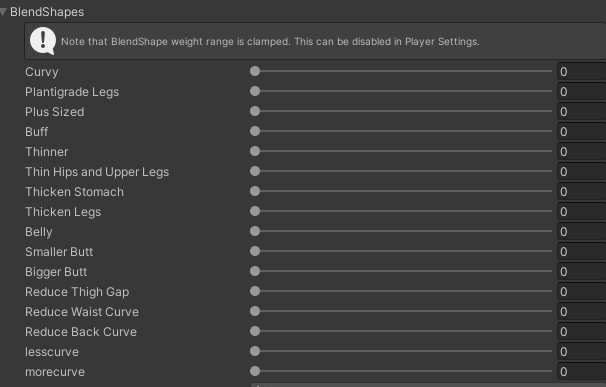
Task: Click the Belly slider handle
Action: tap(255, 231)
